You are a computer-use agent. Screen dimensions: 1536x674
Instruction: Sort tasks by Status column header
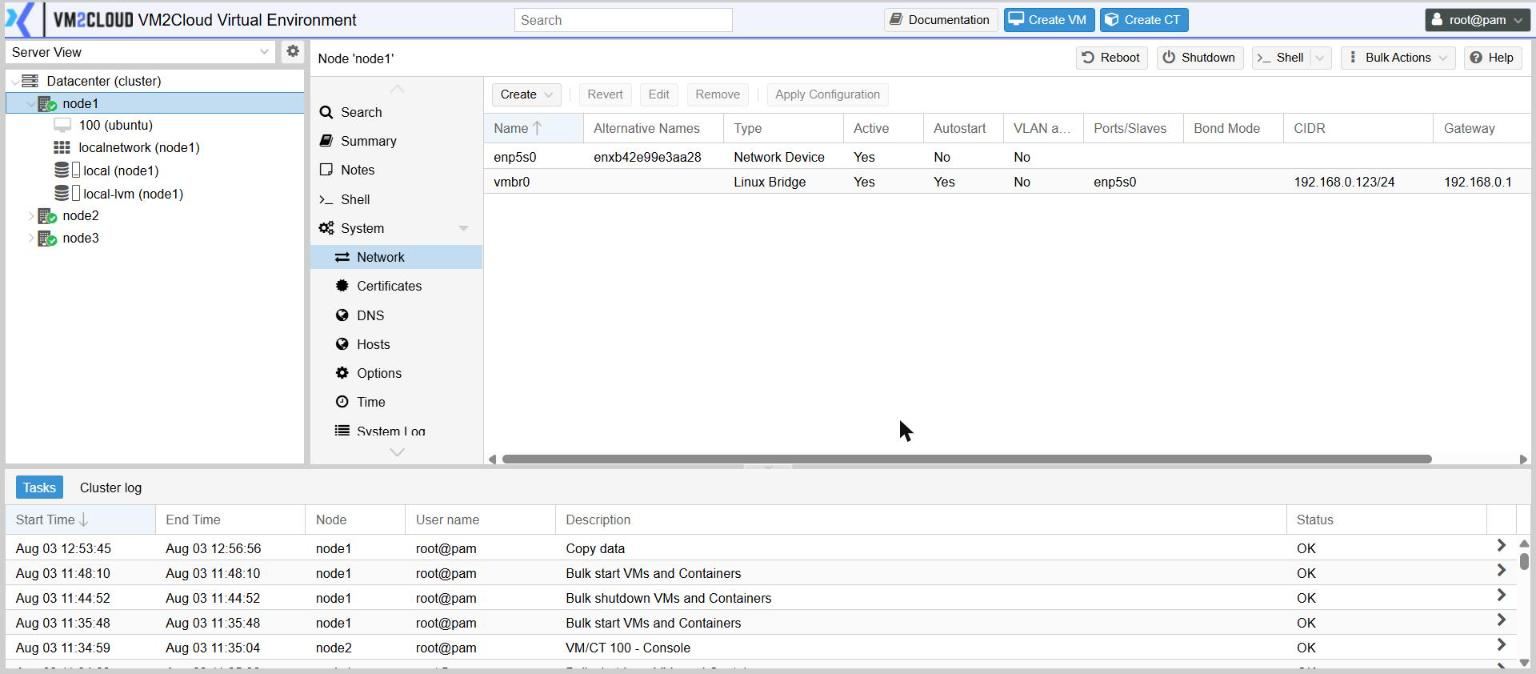[x=1386, y=520]
